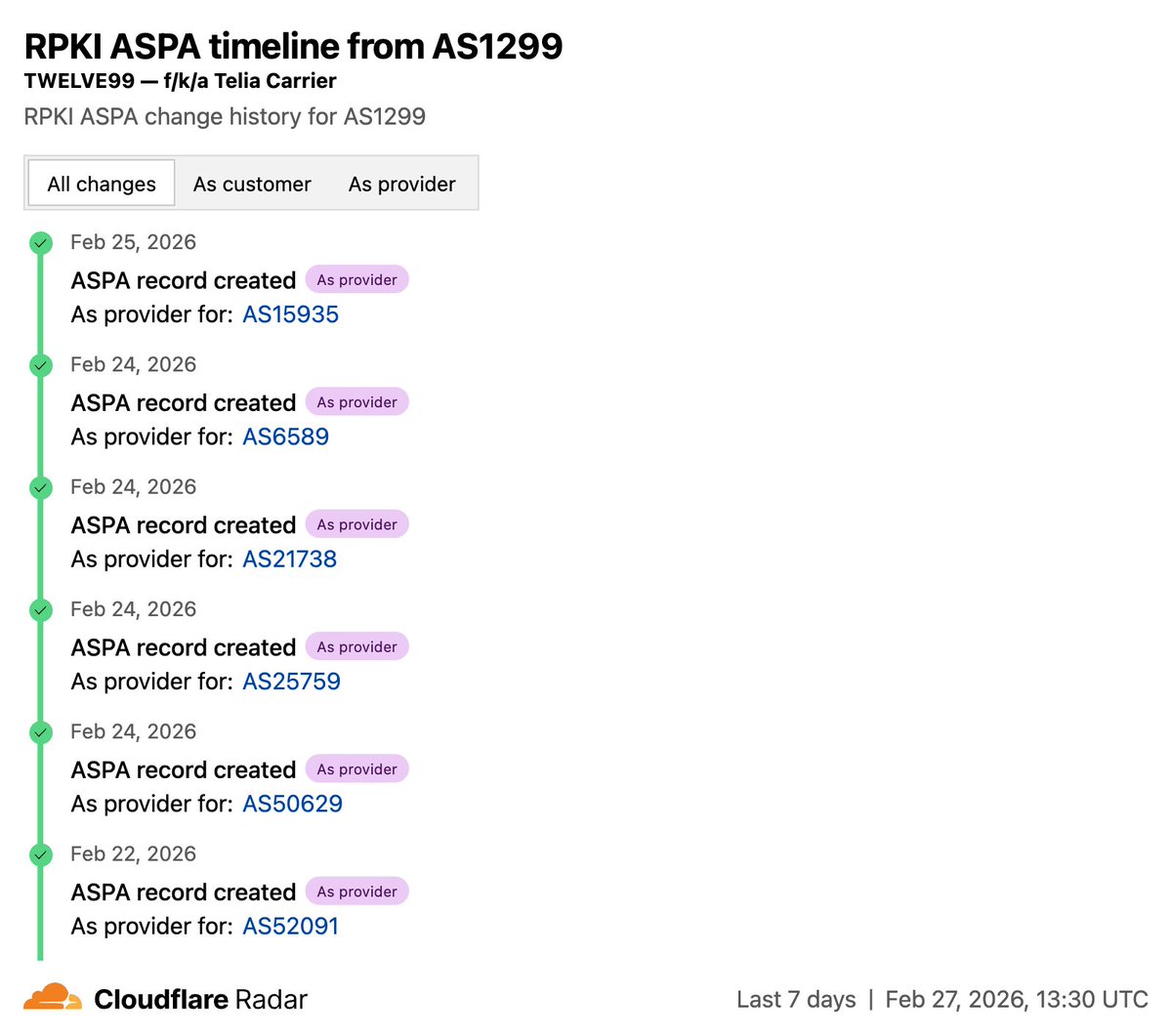The height and width of the screenshot is (1036, 1172).
Task: Open the AS15935 link
Action: [290, 314]
